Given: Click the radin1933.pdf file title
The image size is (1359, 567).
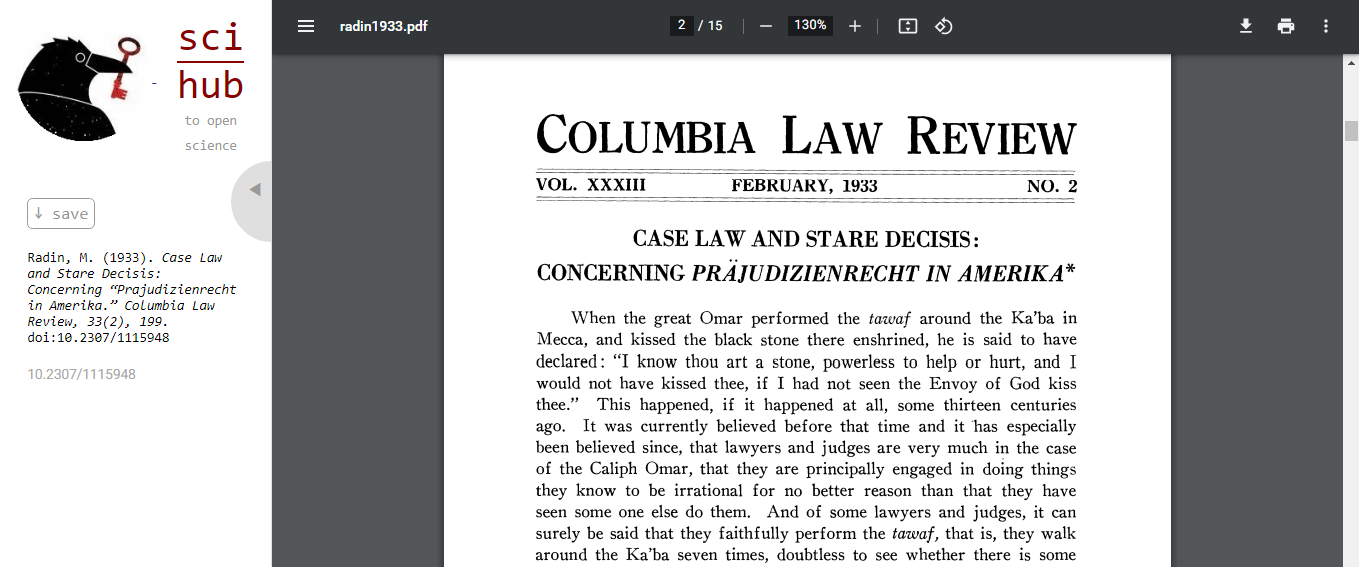Looking at the screenshot, I should (384, 26).
